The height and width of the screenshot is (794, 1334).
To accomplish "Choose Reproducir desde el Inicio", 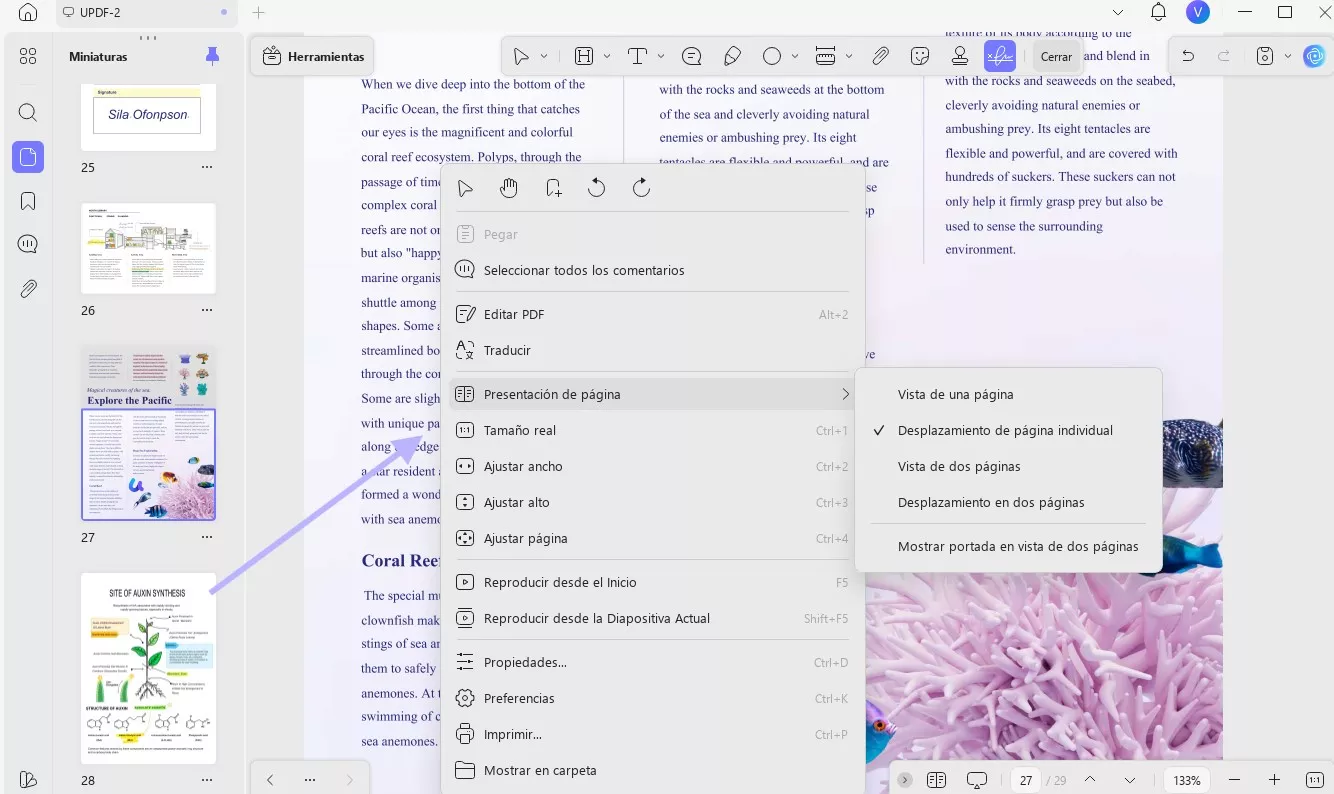I will [x=652, y=582].
